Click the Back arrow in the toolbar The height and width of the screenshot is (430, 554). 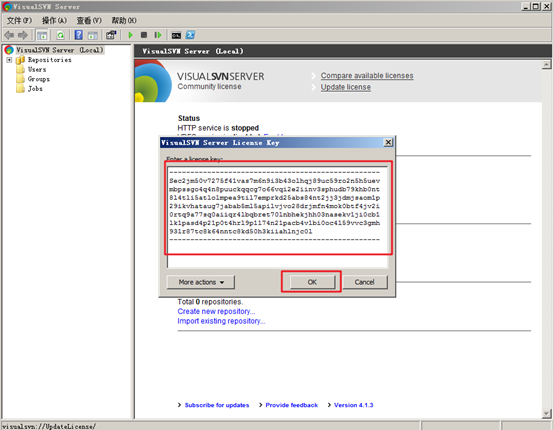tap(9, 35)
